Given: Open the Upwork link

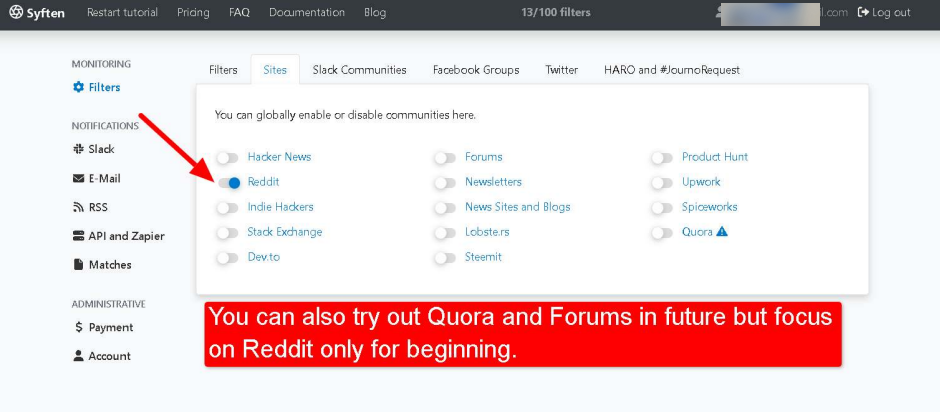Looking at the screenshot, I should click(701, 182).
